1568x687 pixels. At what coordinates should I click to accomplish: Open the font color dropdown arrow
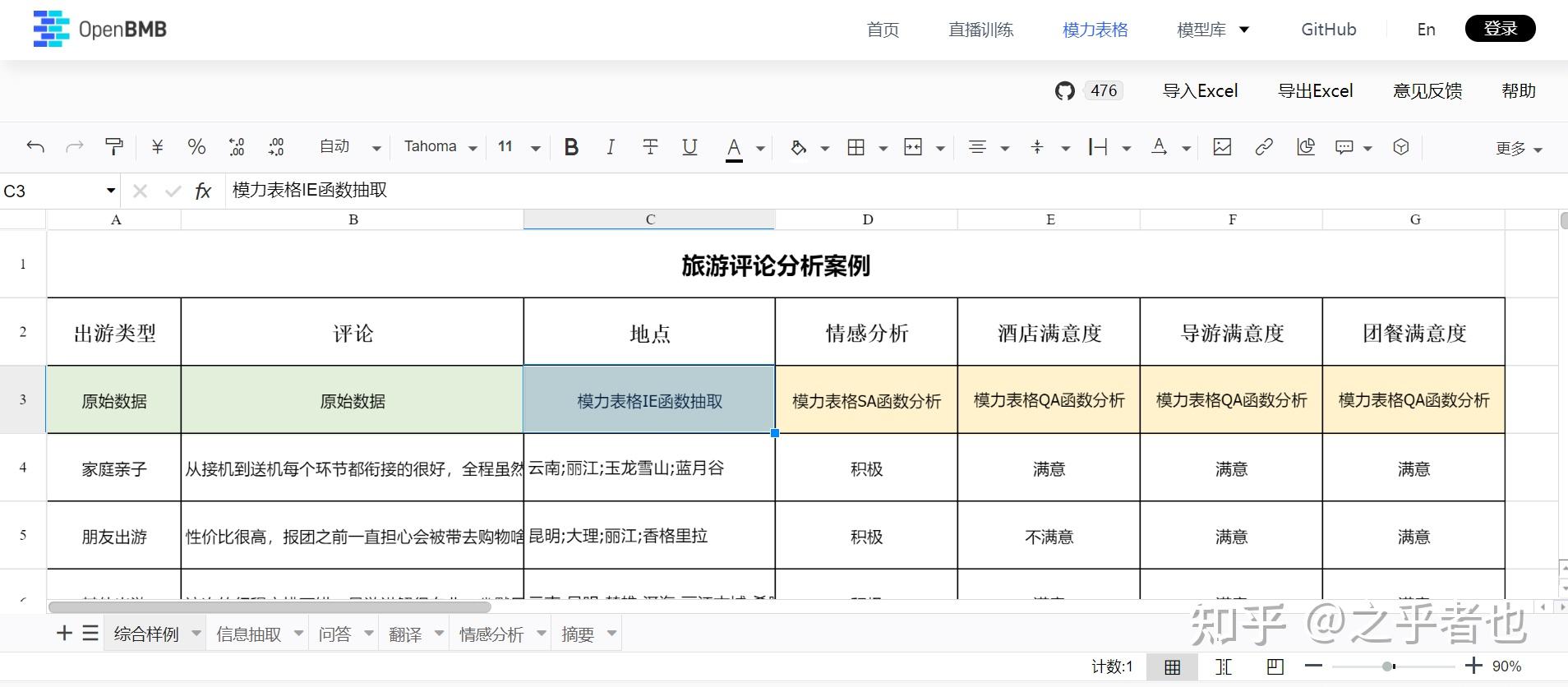tap(760, 149)
